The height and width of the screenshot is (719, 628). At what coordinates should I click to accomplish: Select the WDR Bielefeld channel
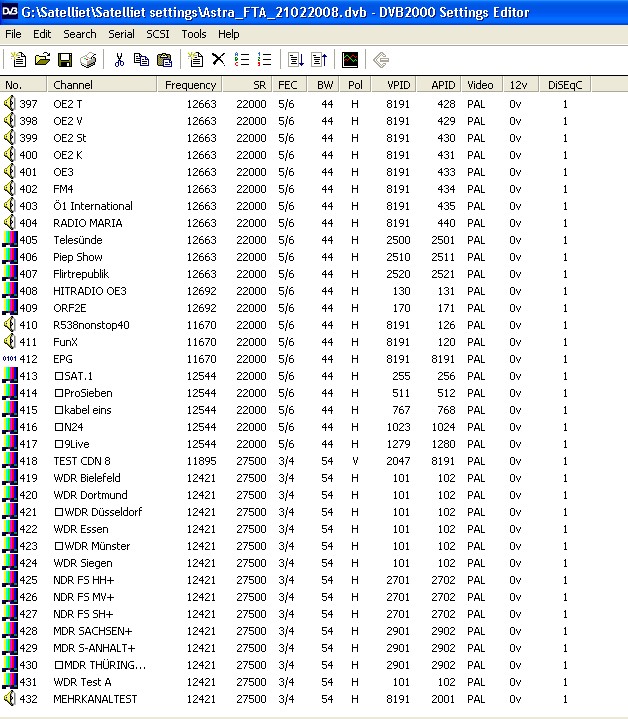[87, 478]
